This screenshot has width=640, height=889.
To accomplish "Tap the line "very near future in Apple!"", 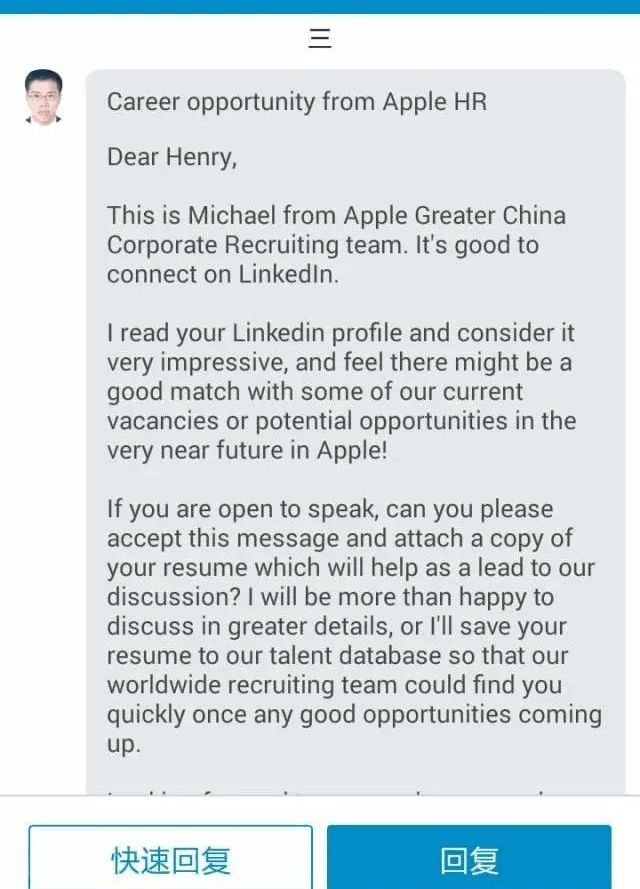I will pos(246,450).
